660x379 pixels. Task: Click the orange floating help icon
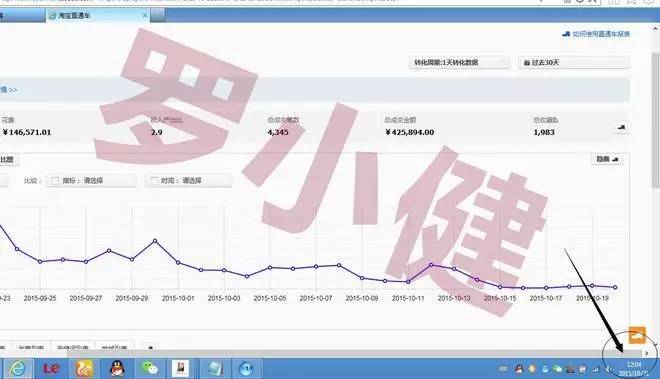[x=637, y=335]
